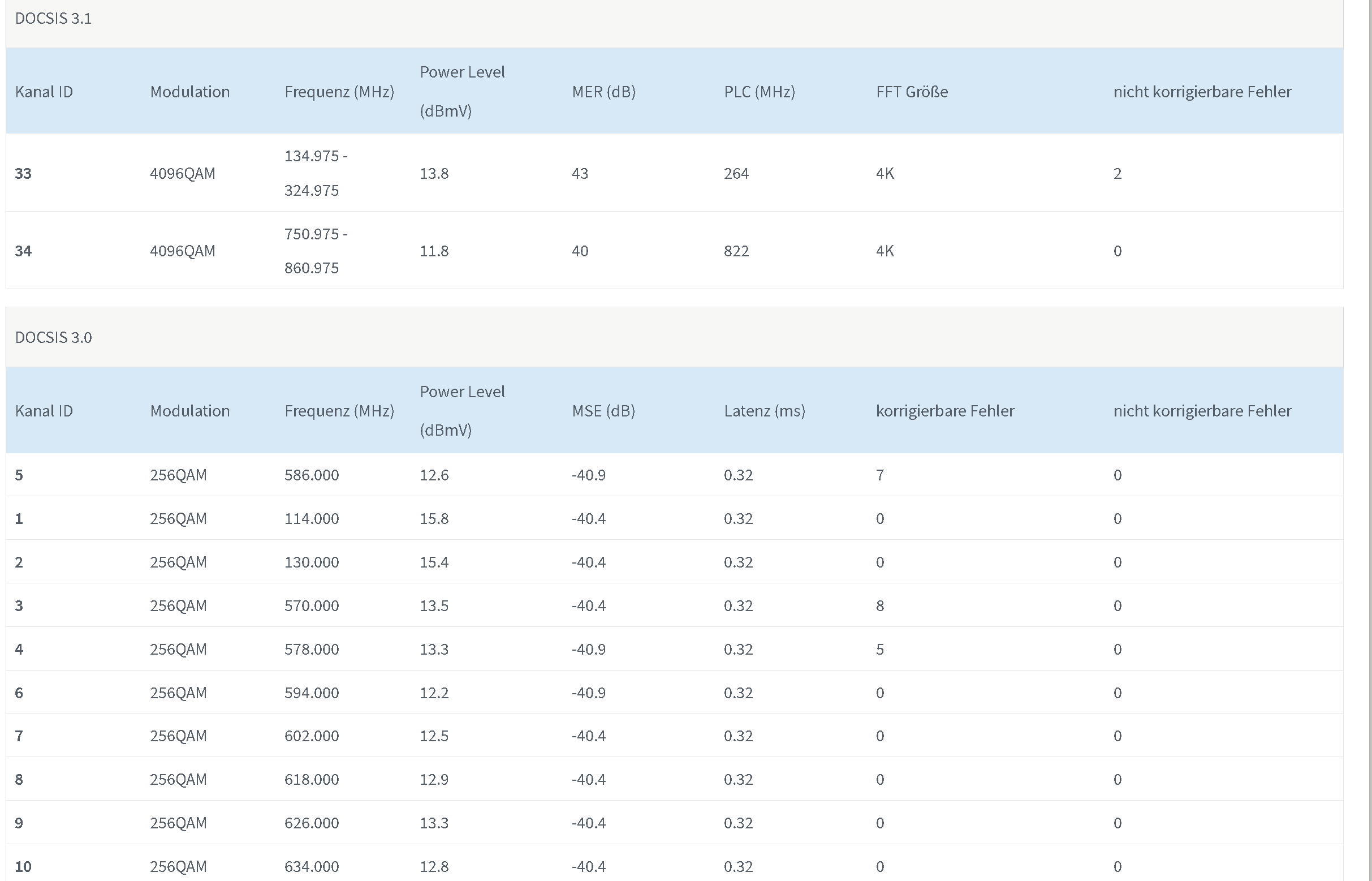Image resolution: width=1372 pixels, height=881 pixels.
Task: Click the PLC (MHz) column header
Action: click(x=759, y=92)
